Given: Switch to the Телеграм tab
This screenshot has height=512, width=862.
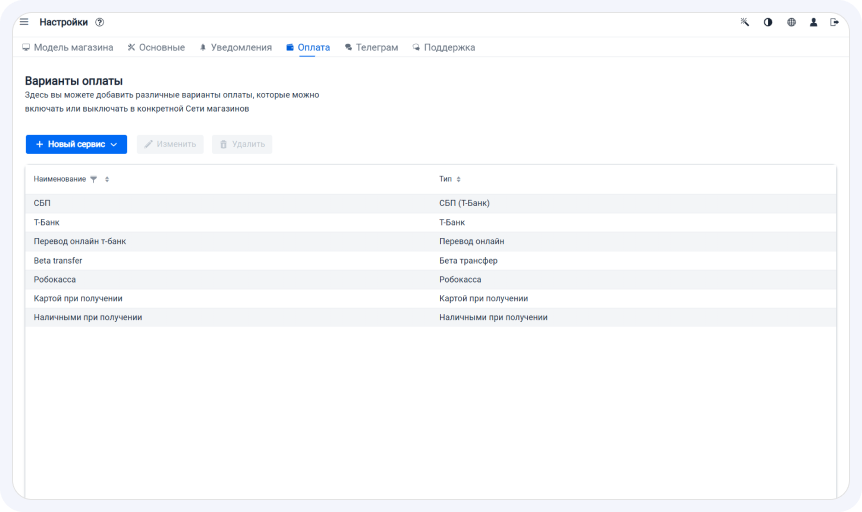Looking at the screenshot, I should (x=371, y=47).
